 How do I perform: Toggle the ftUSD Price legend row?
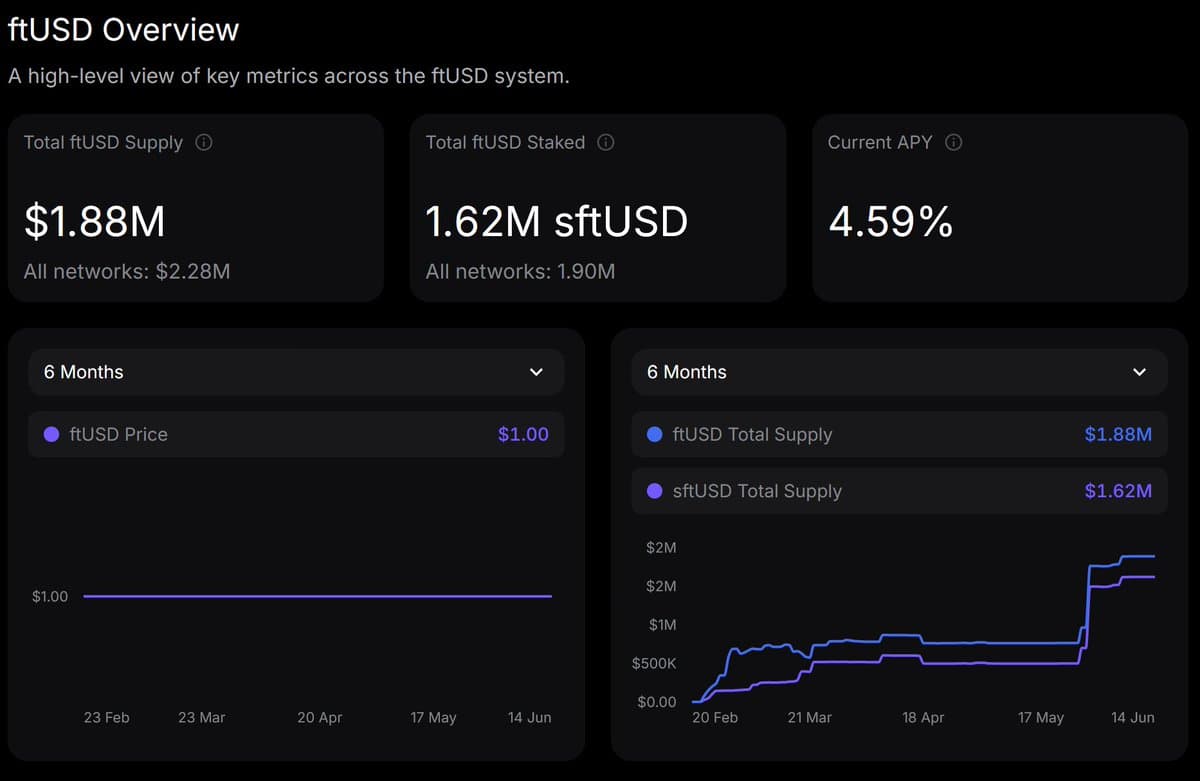(x=296, y=434)
